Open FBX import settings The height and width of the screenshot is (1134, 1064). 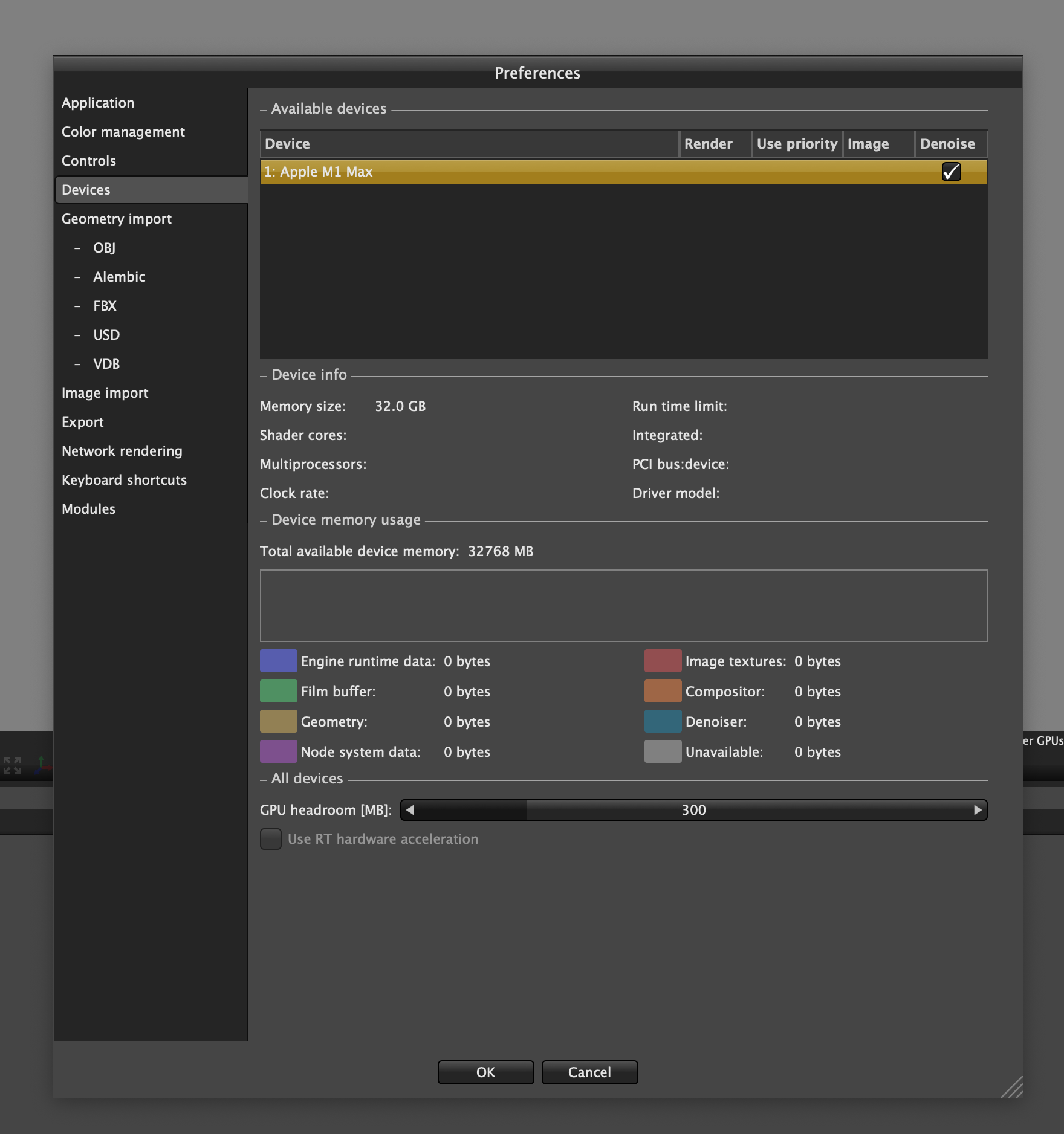105,306
